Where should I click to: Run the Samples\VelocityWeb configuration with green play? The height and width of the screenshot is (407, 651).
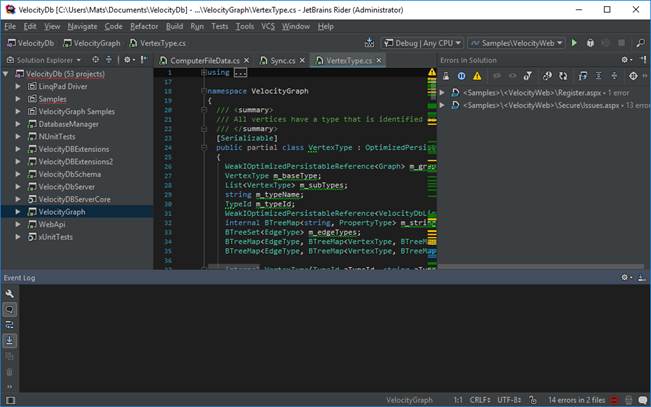(574, 43)
